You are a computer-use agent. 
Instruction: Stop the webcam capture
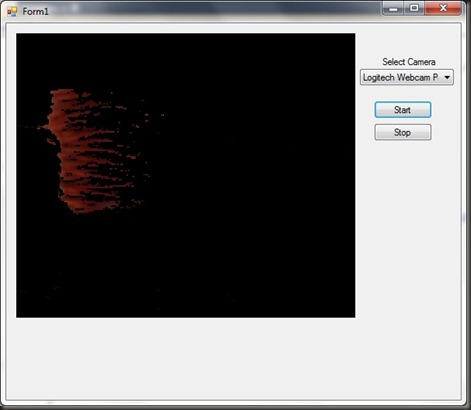tap(403, 132)
